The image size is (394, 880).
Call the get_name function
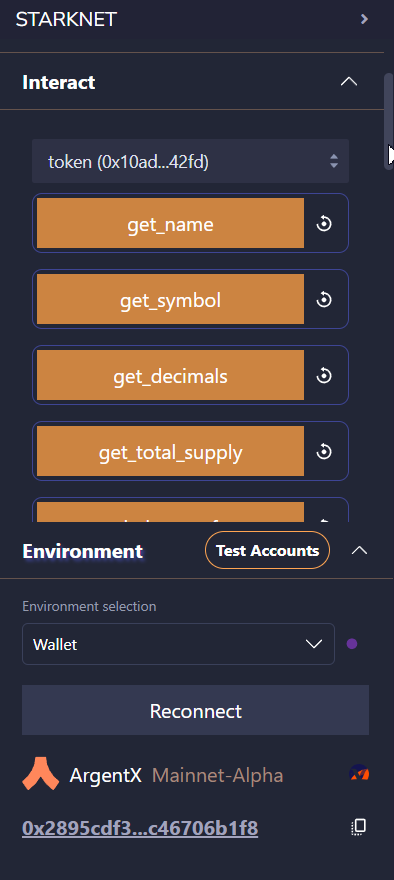170,223
